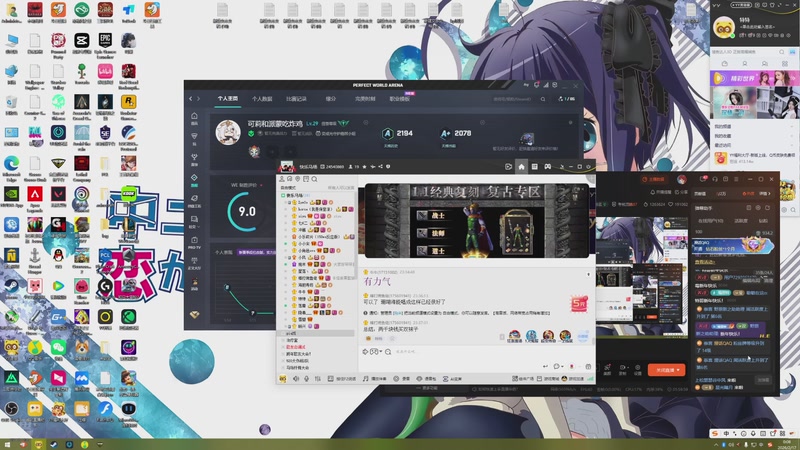Open the send options dropdown below the chat input
Viewport: 800px width, 450px height.
pyautogui.click(x=562, y=366)
